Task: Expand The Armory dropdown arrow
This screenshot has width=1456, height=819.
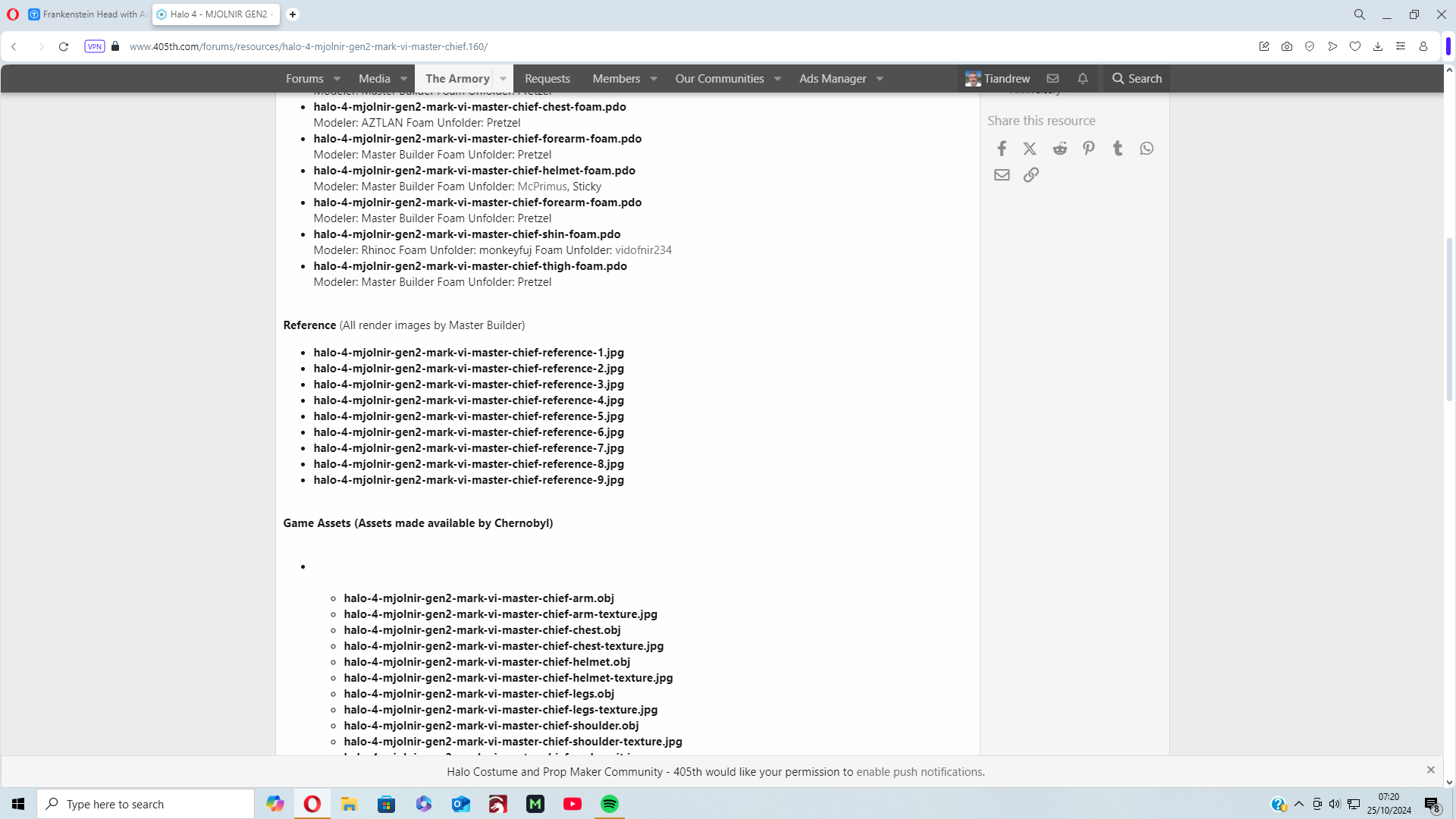Action: [x=503, y=79]
